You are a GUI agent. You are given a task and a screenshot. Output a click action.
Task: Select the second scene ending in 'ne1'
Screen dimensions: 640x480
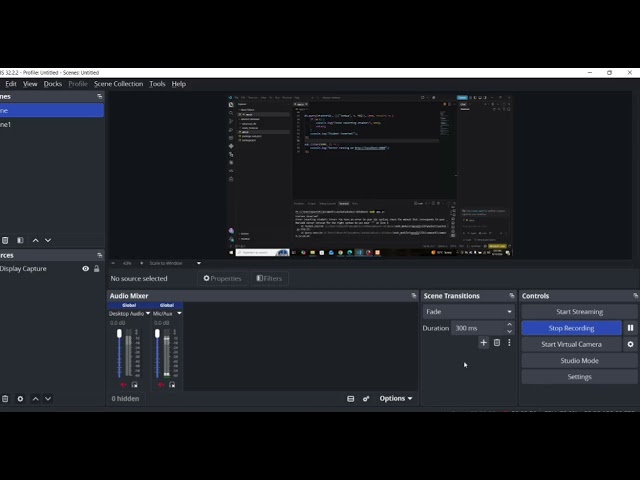coord(52,124)
